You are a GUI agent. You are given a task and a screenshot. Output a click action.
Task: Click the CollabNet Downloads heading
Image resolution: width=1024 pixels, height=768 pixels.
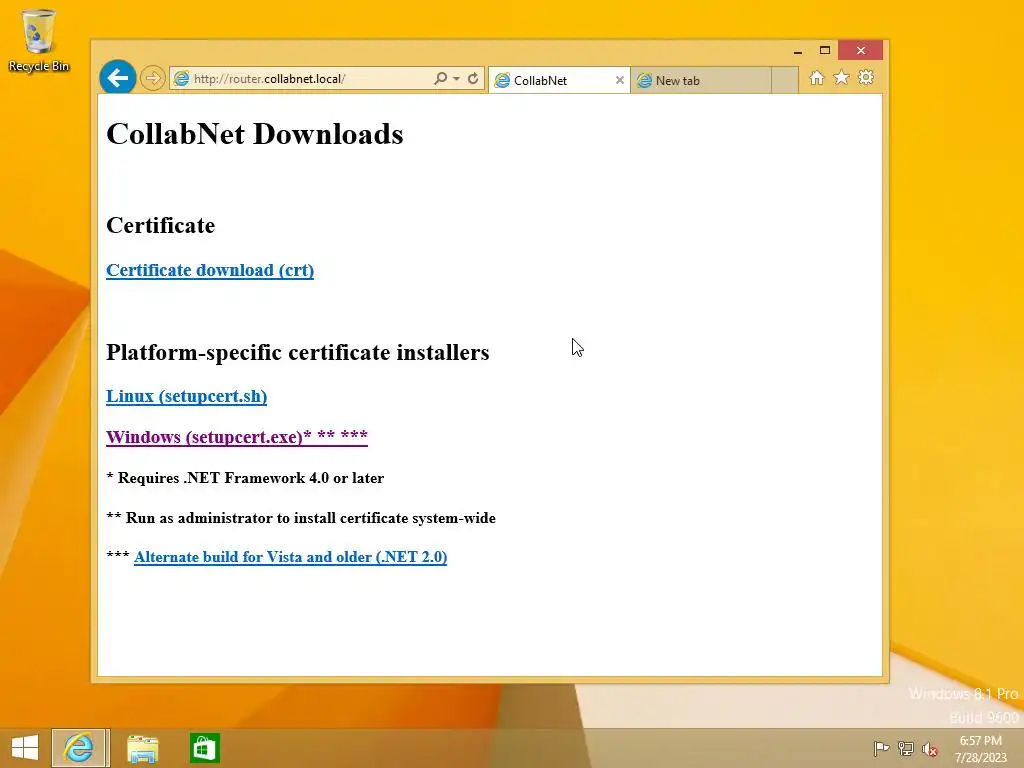(x=255, y=134)
